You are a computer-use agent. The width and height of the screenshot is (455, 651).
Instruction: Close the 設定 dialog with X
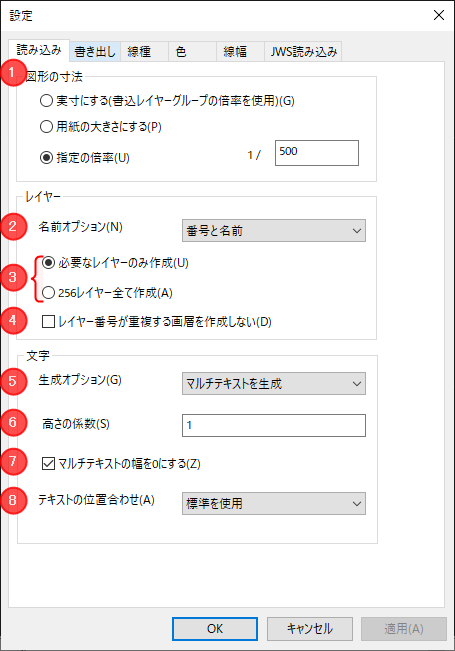pyautogui.click(x=439, y=15)
